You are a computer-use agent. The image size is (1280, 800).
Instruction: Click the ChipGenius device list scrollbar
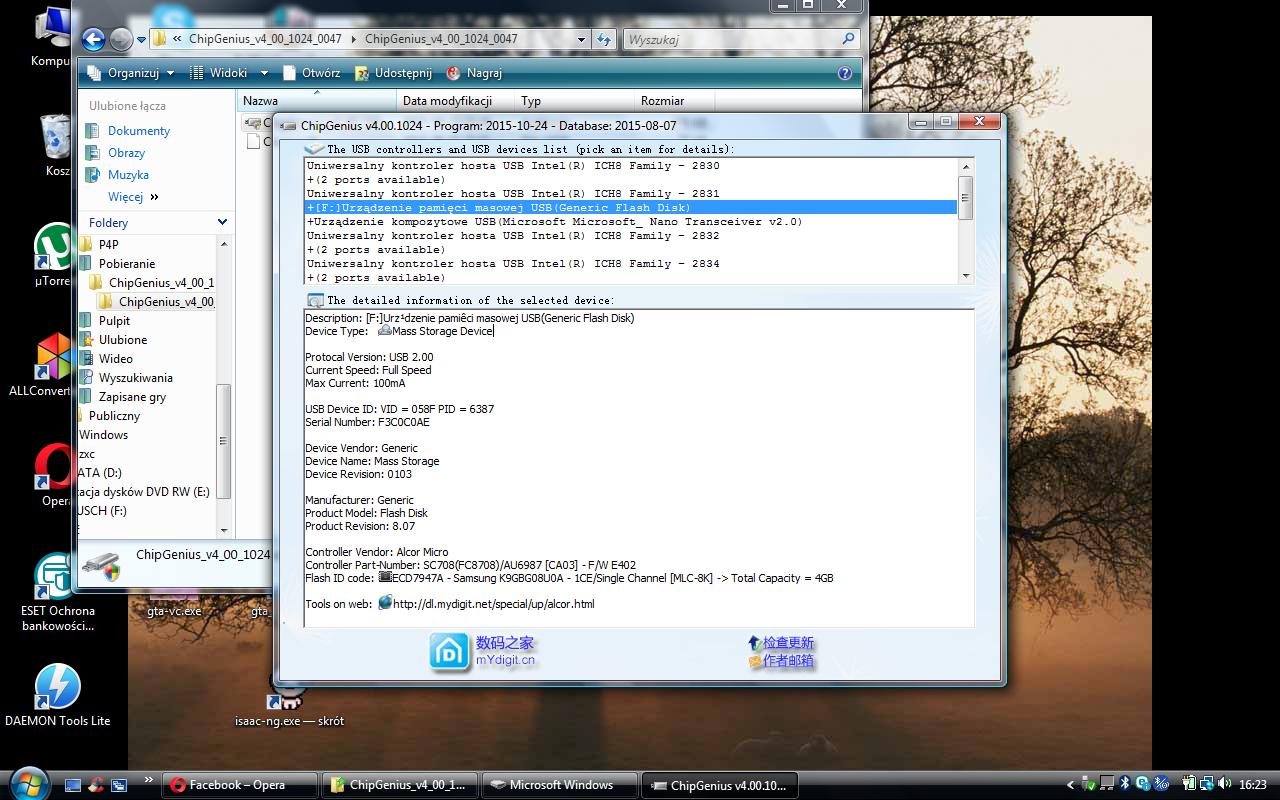(x=965, y=197)
